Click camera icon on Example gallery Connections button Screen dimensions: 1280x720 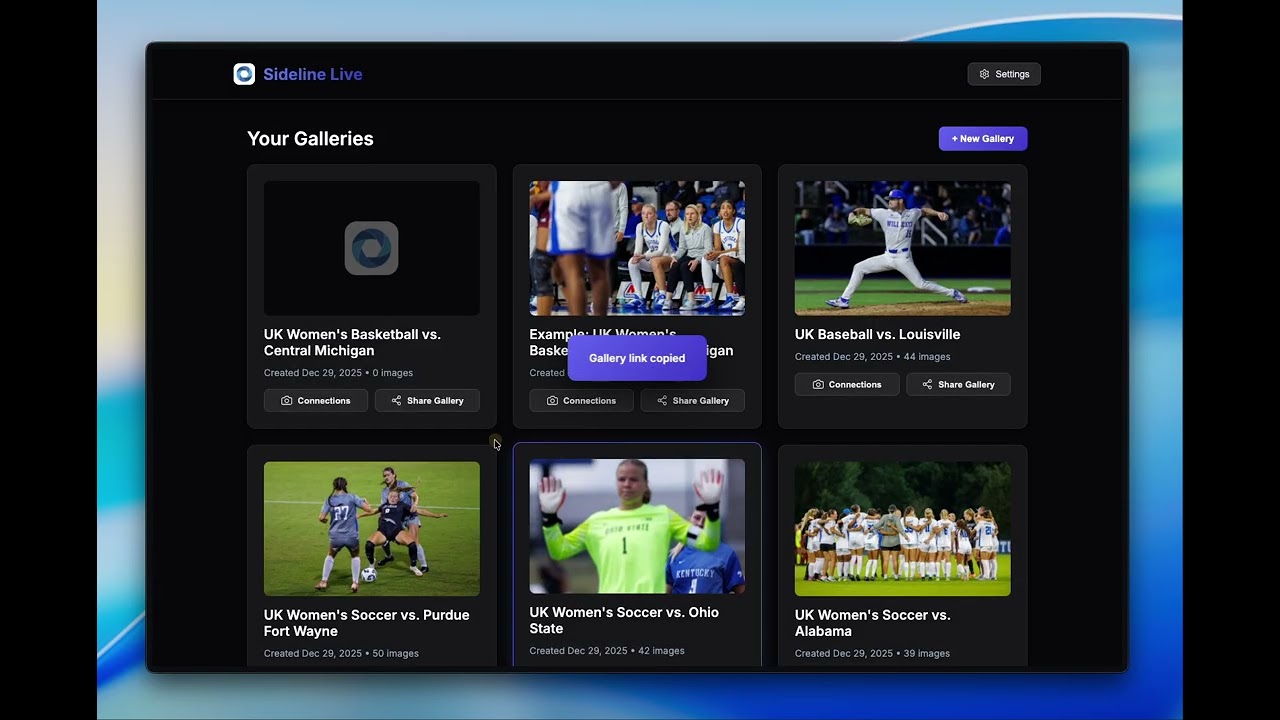click(x=552, y=400)
